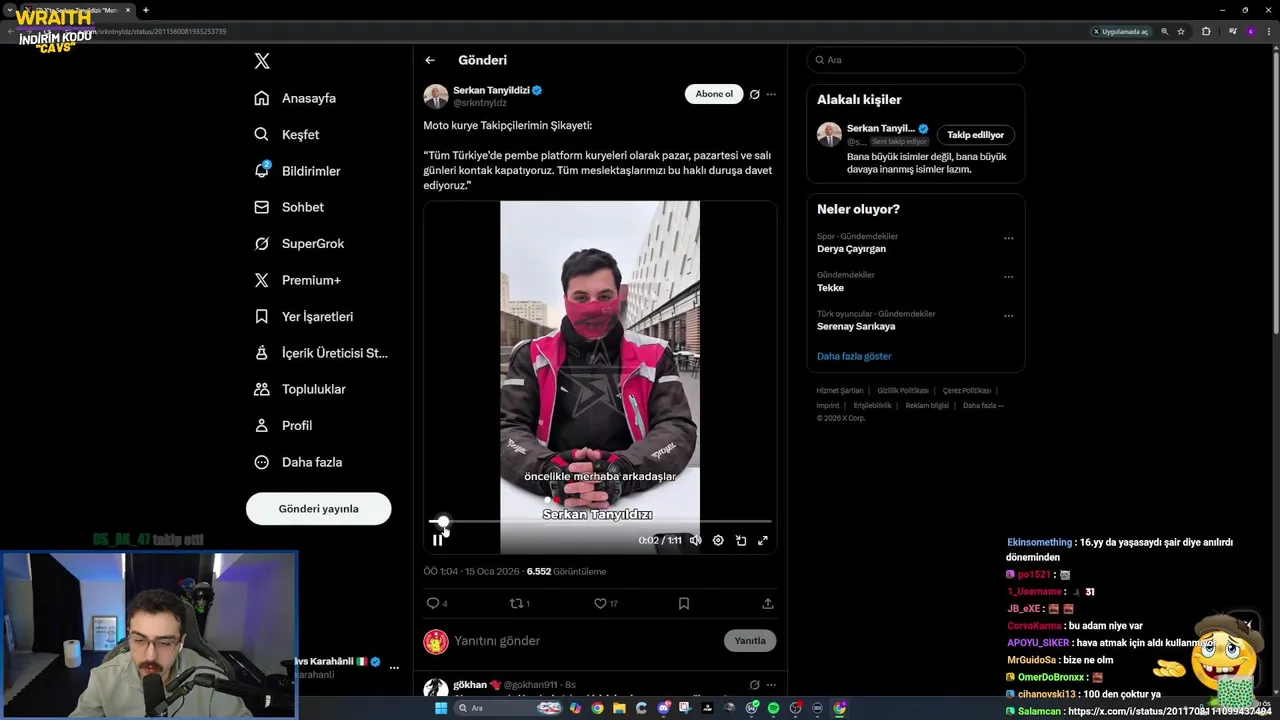Screen dimensions: 1280x720
Task: Click the Ara search field on X
Action: [916, 60]
